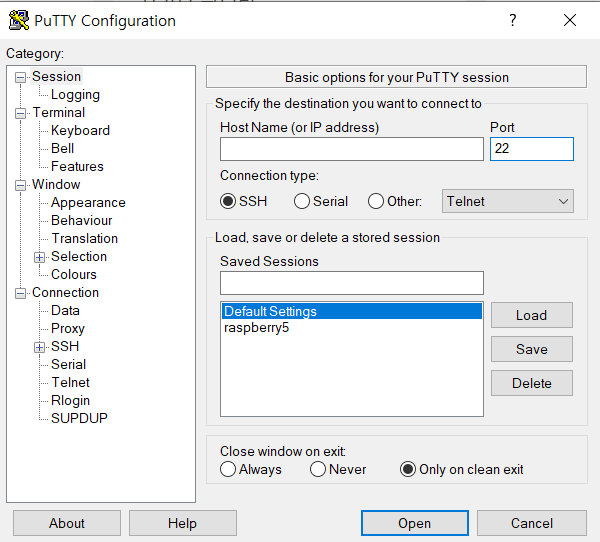Open the Terminal category
This screenshot has height=542, width=600.
[x=59, y=112]
